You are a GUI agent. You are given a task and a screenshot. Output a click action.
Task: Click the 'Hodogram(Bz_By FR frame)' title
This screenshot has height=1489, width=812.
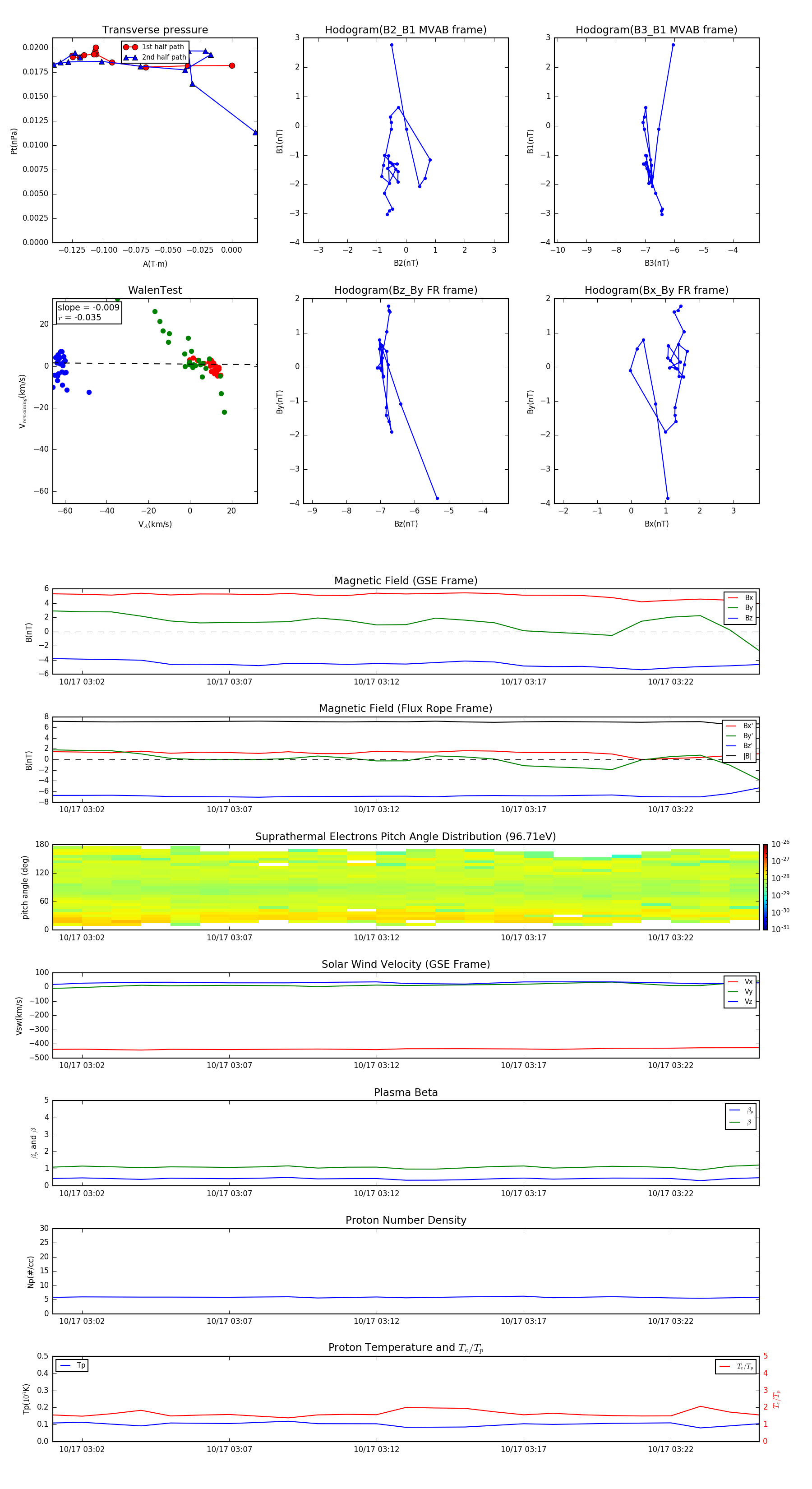[406, 290]
